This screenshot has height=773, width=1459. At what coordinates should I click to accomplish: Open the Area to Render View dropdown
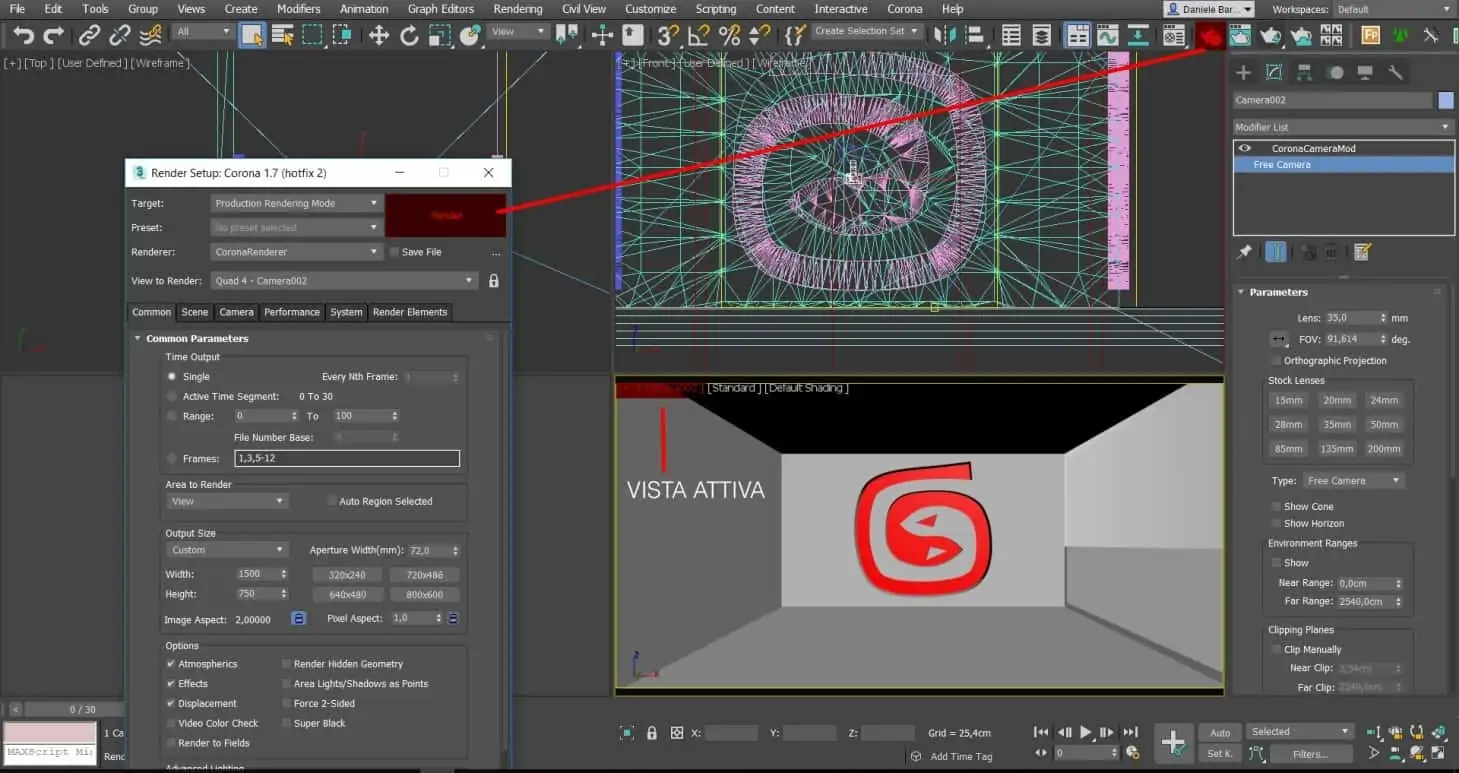227,501
